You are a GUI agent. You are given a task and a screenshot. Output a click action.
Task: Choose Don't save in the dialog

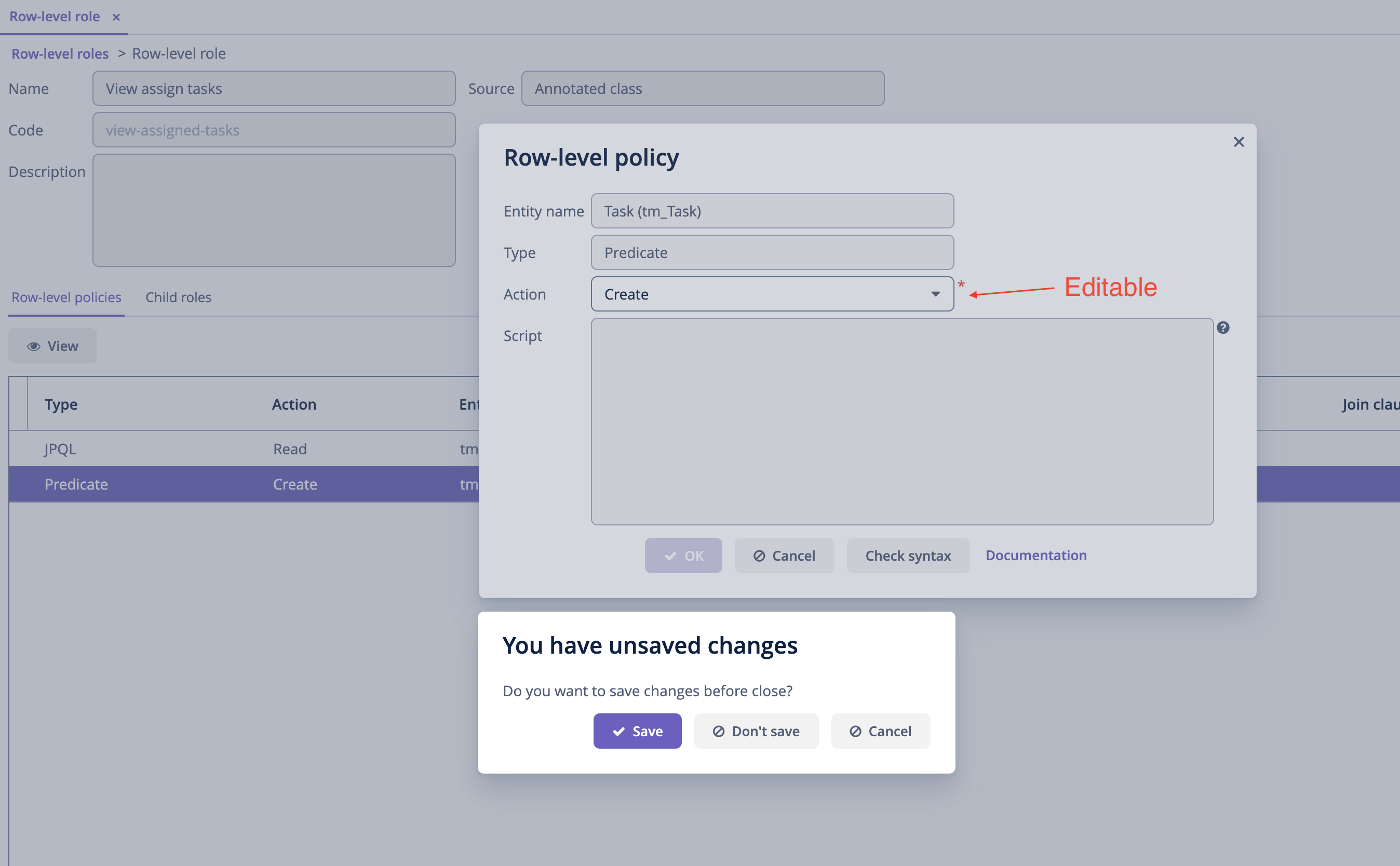pos(756,731)
